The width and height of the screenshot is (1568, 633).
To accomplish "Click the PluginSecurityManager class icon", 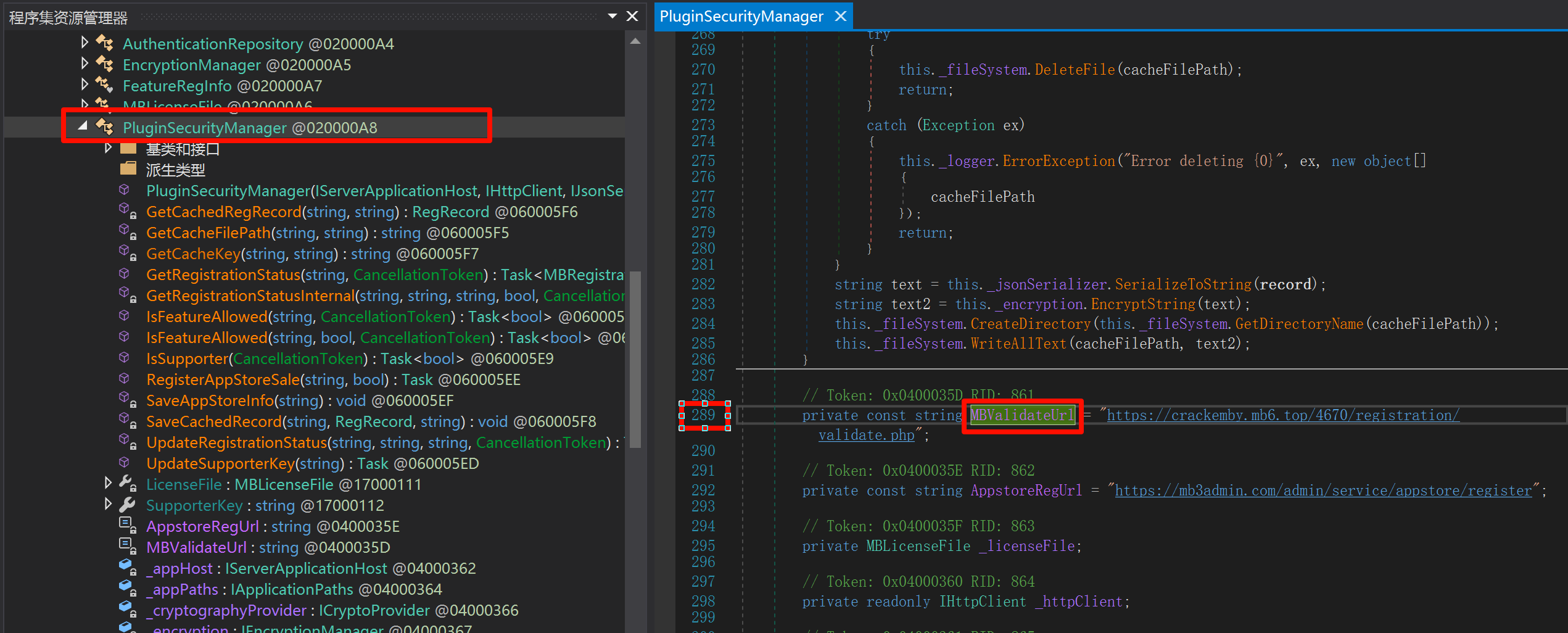I will pyautogui.click(x=105, y=127).
